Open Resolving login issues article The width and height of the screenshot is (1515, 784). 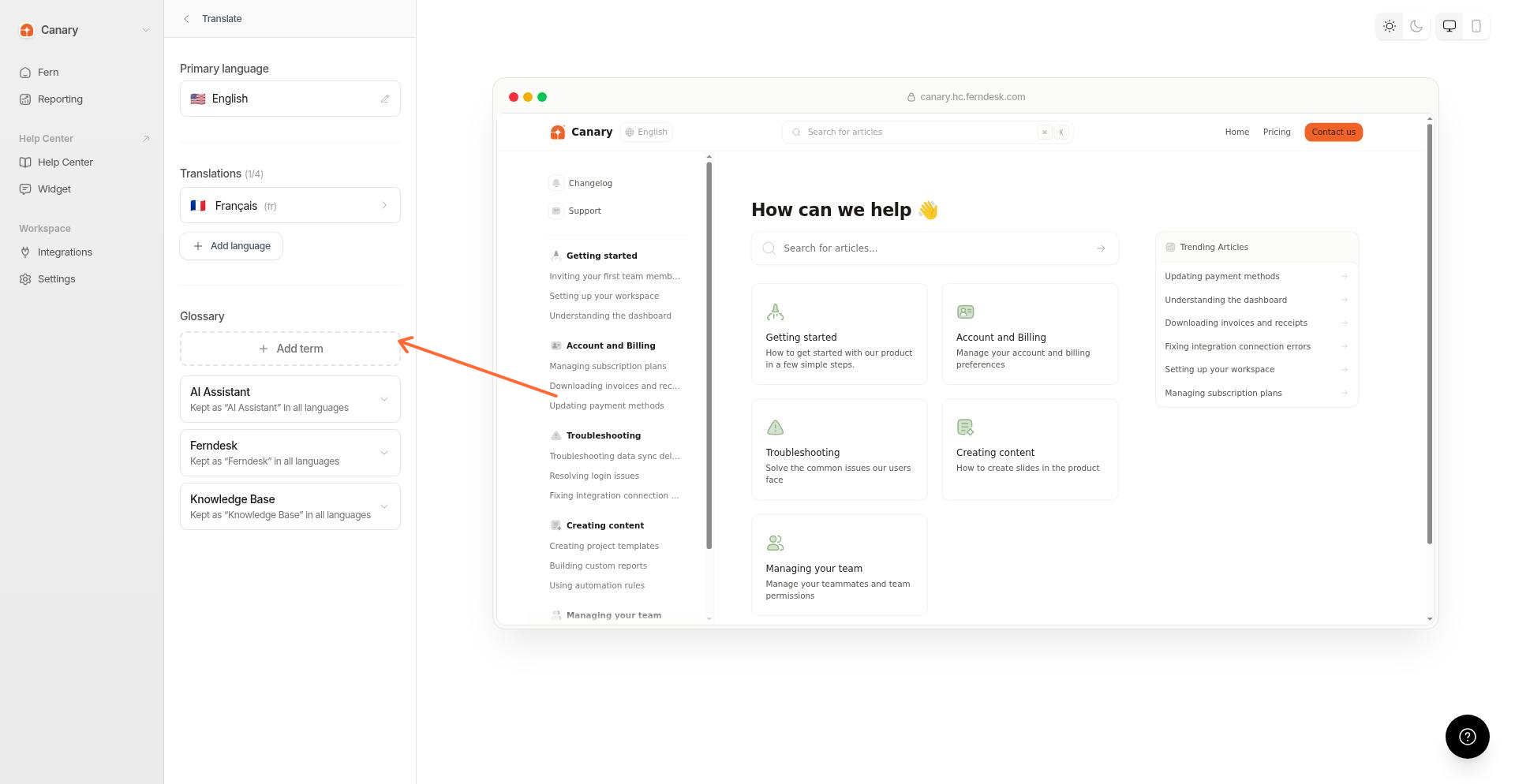pos(594,476)
